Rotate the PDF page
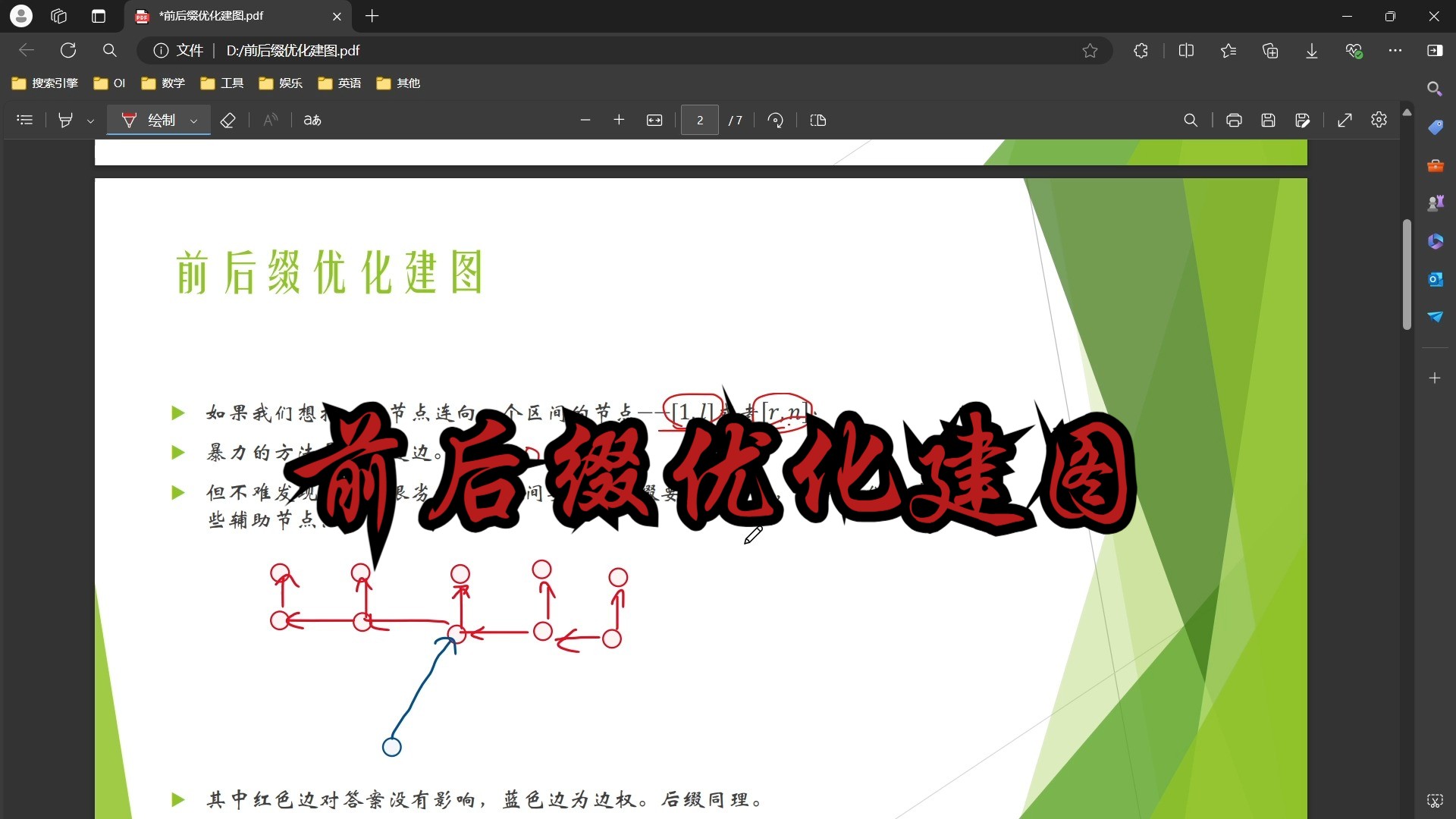Viewport: 1456px width, 819px height. point(775,120)
